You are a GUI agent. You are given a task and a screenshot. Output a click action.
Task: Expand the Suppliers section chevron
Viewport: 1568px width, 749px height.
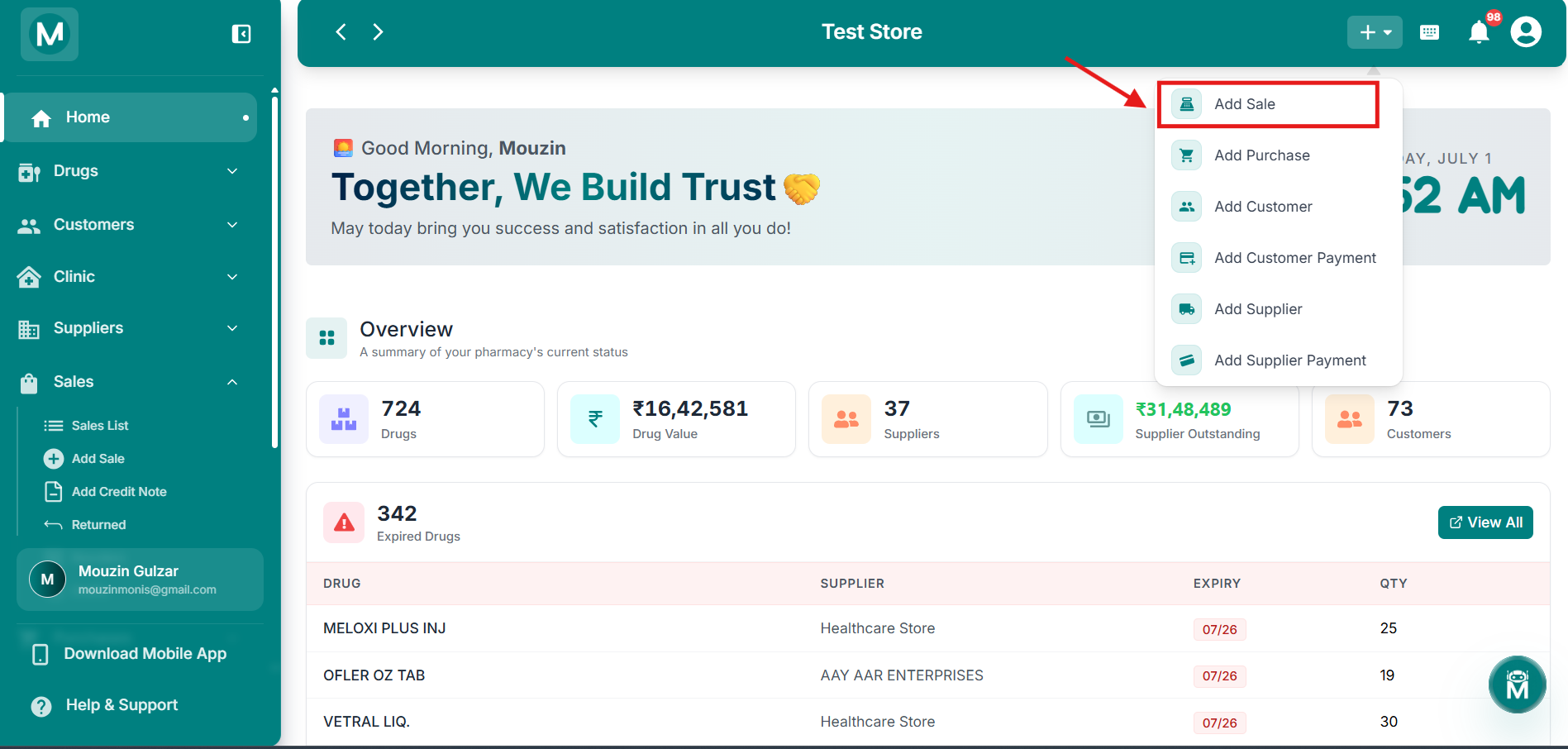tap(232, 328)
